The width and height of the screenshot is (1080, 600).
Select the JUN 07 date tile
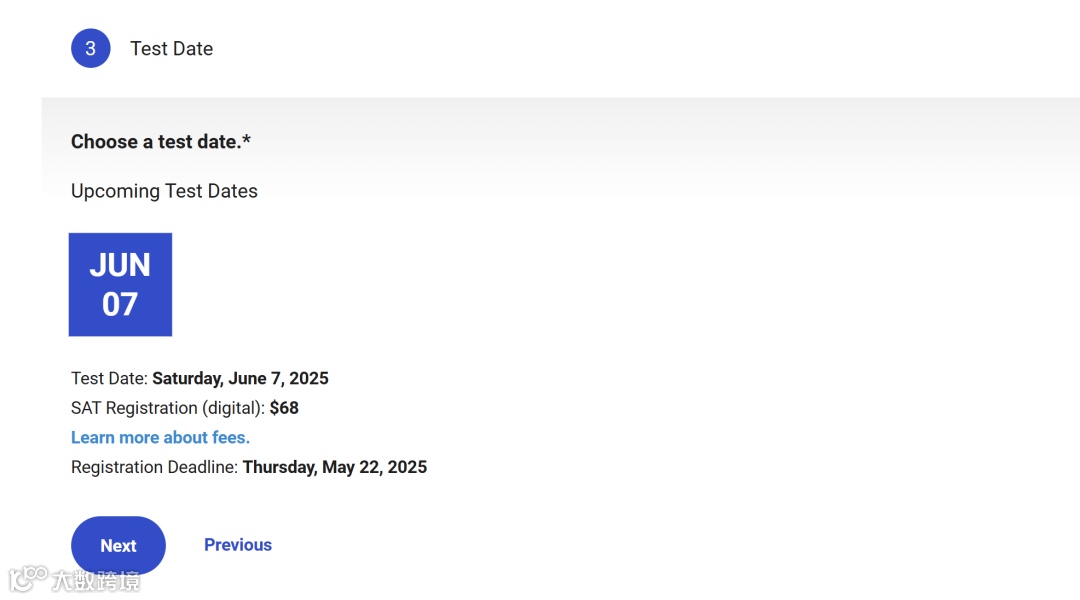click(x=120, y=285)
